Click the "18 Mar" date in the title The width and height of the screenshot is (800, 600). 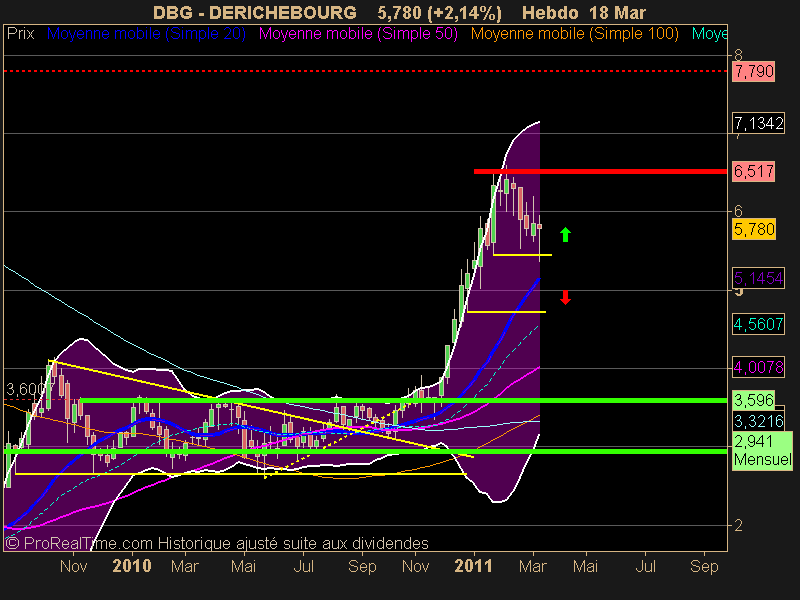pos(617,13)
